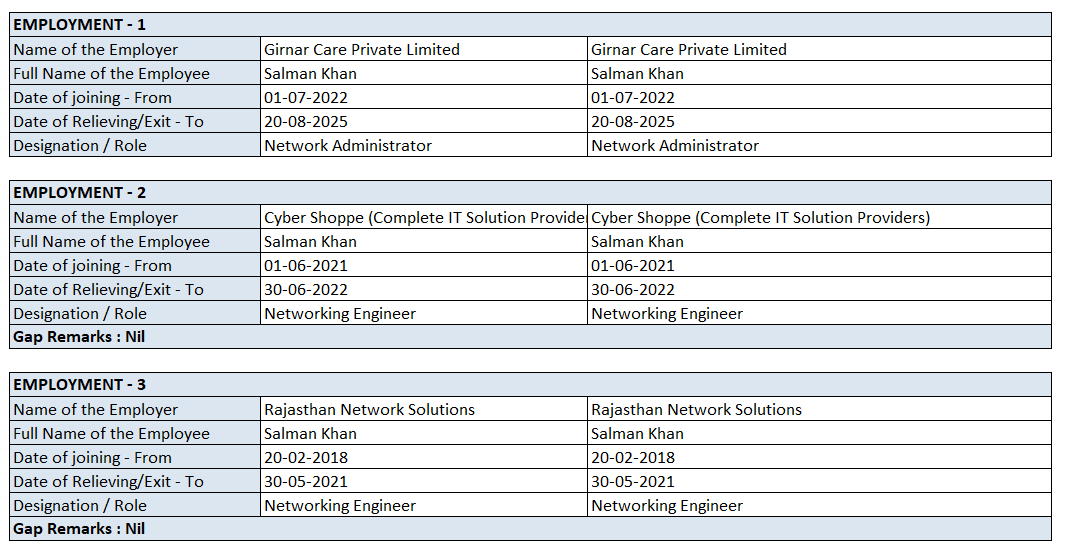This screenshot has height=551, width=1068.
Task: Click Gap Remarks row under Employment 2
Action: [x=79, y=337]
